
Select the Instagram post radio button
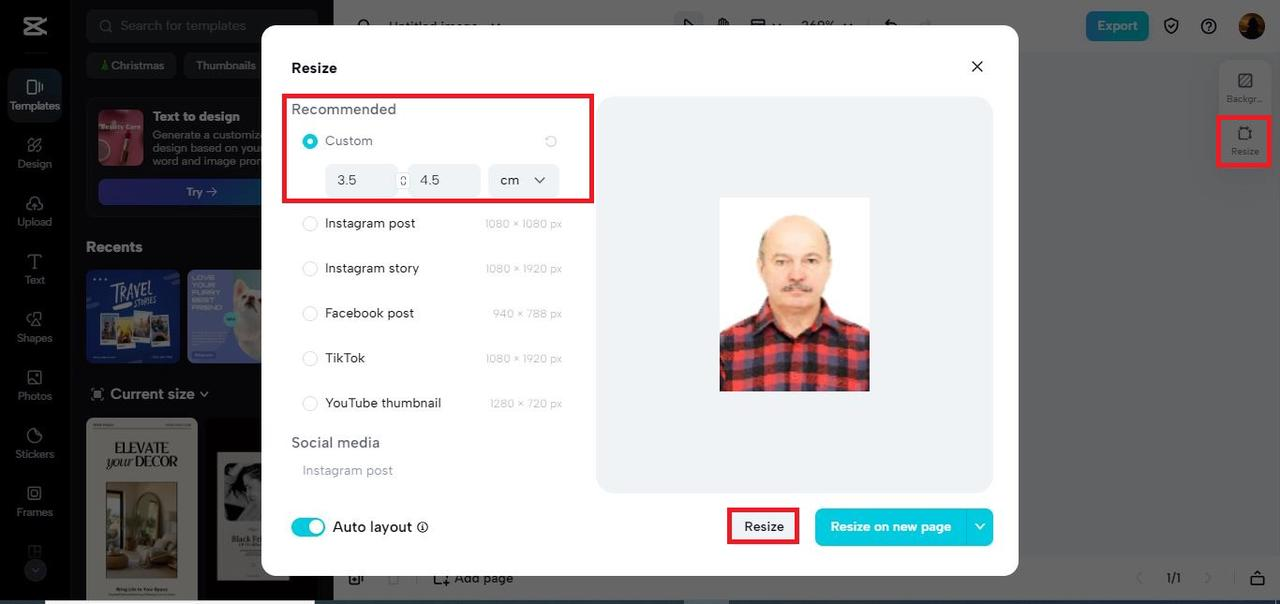tap(310, 224)
